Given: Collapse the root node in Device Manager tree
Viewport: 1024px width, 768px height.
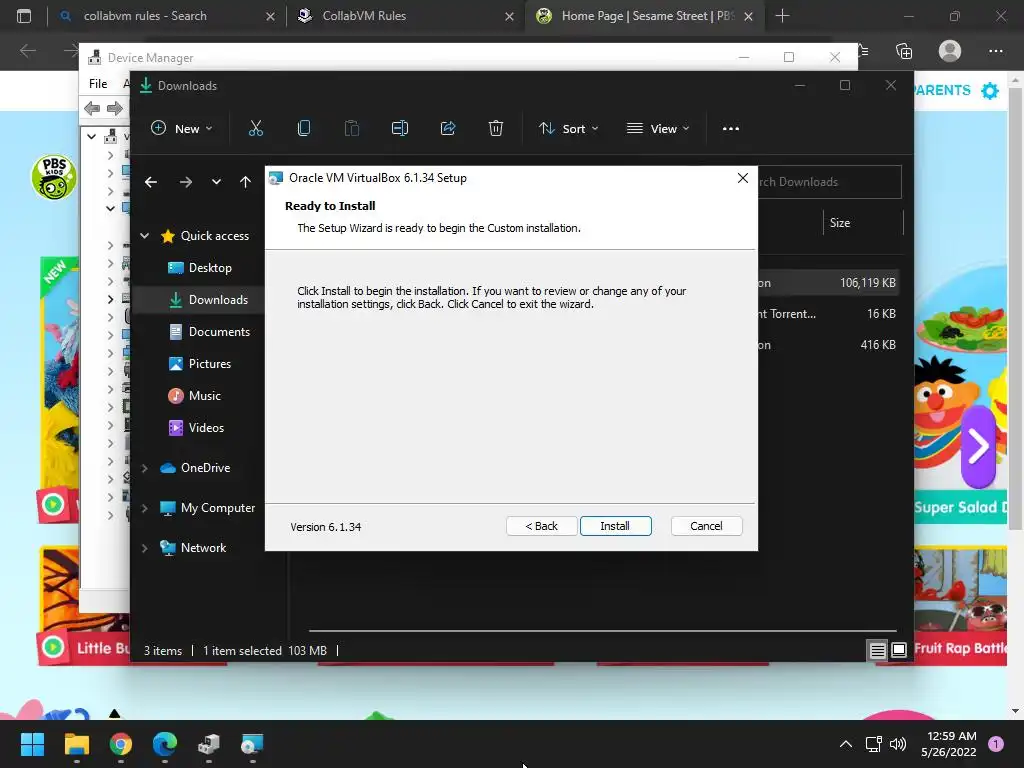Looking at the screenshot, I should click(91, 136).
